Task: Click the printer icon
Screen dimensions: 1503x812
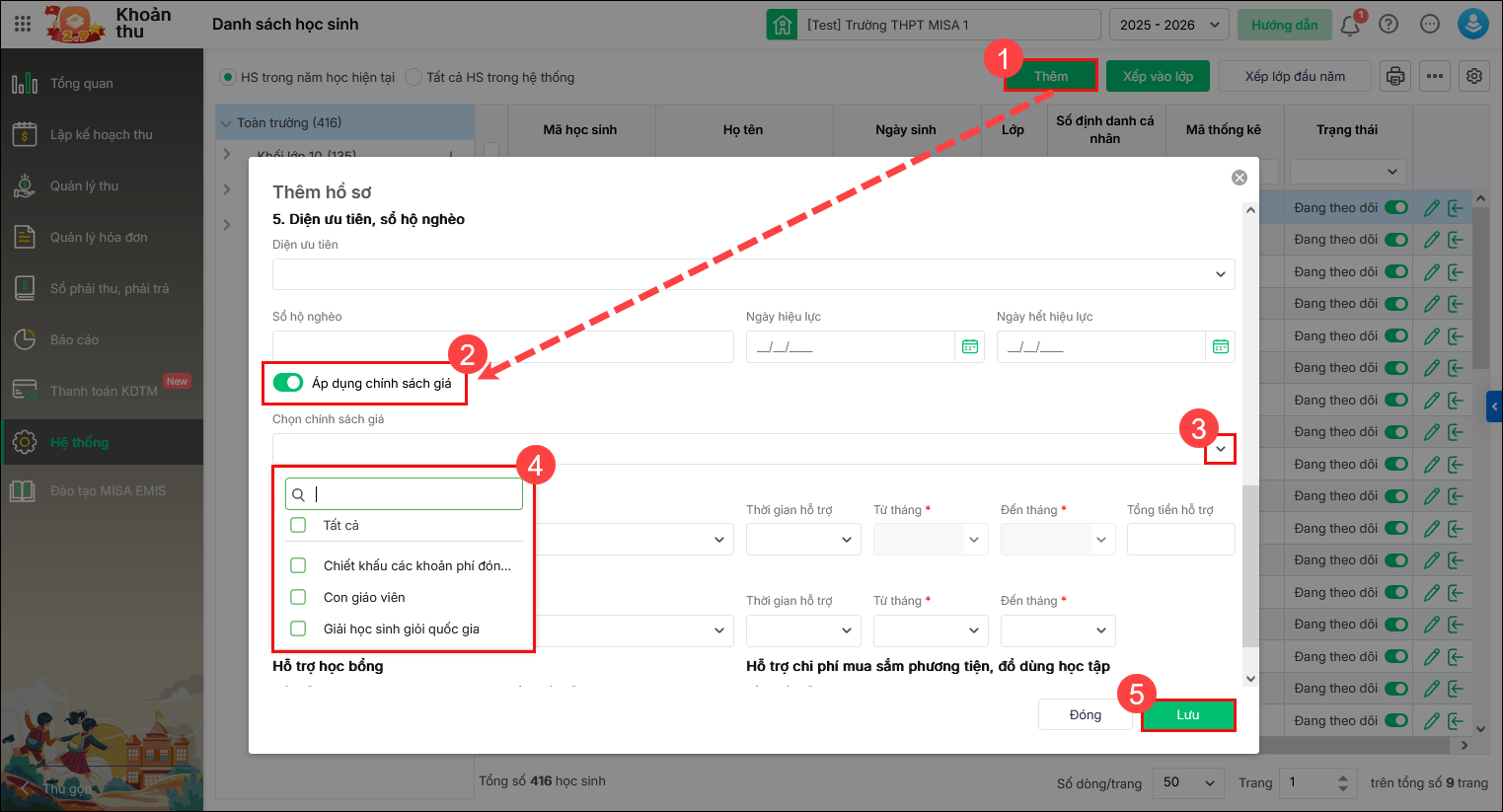Action: 1395,76
